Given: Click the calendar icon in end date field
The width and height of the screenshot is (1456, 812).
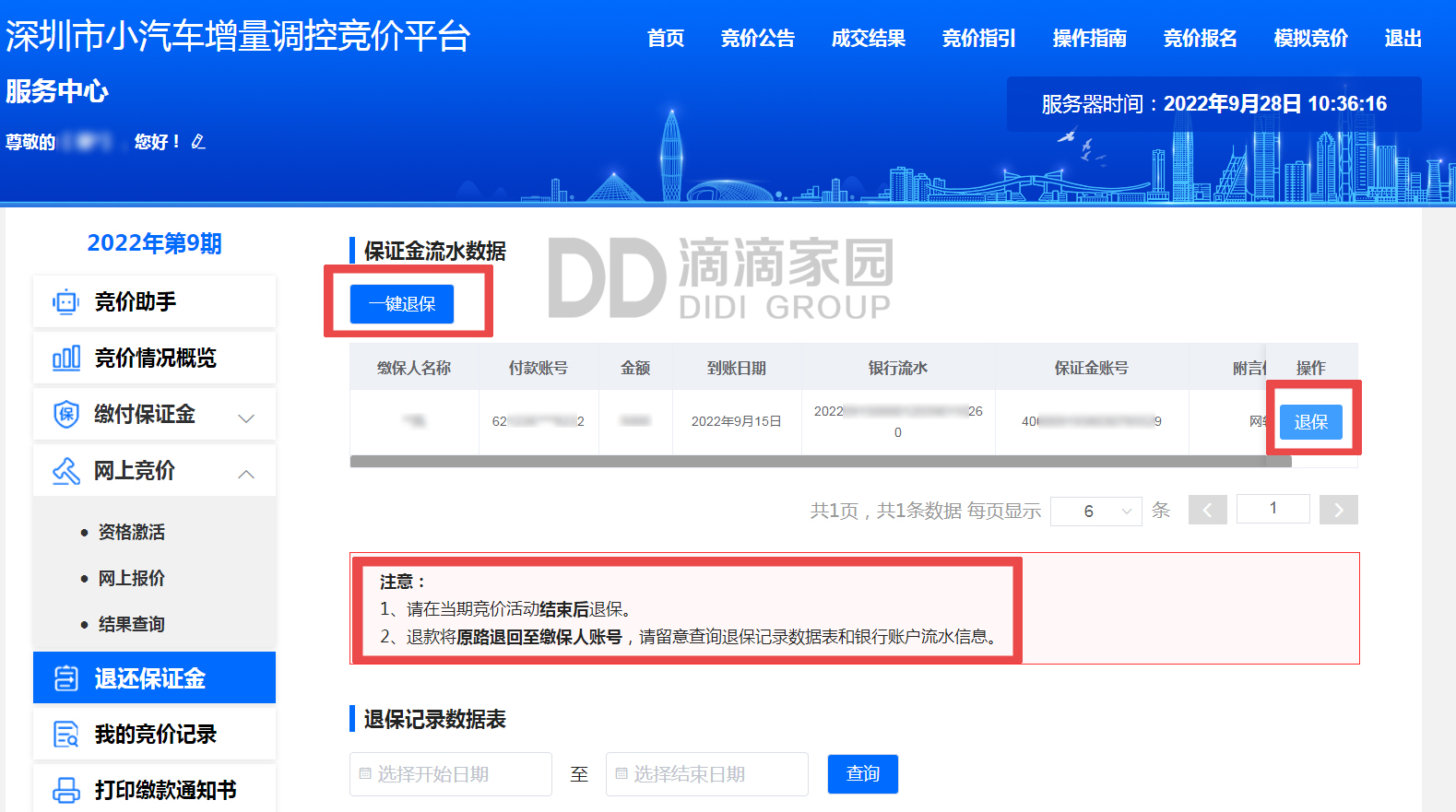Looking at the screenshot, I should pyautogui.click(x=621, y=774).
